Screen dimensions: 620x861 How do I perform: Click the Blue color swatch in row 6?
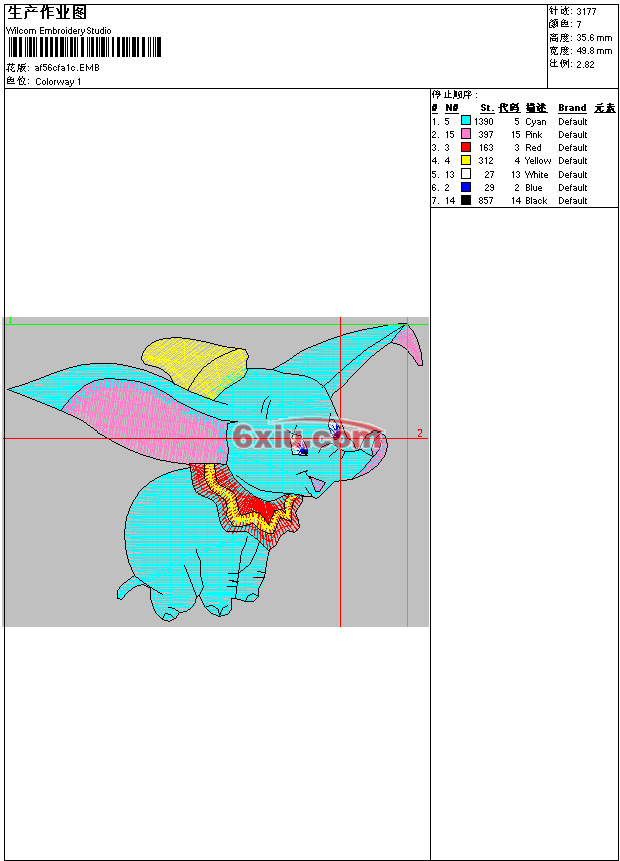click(x=466, y=187)
